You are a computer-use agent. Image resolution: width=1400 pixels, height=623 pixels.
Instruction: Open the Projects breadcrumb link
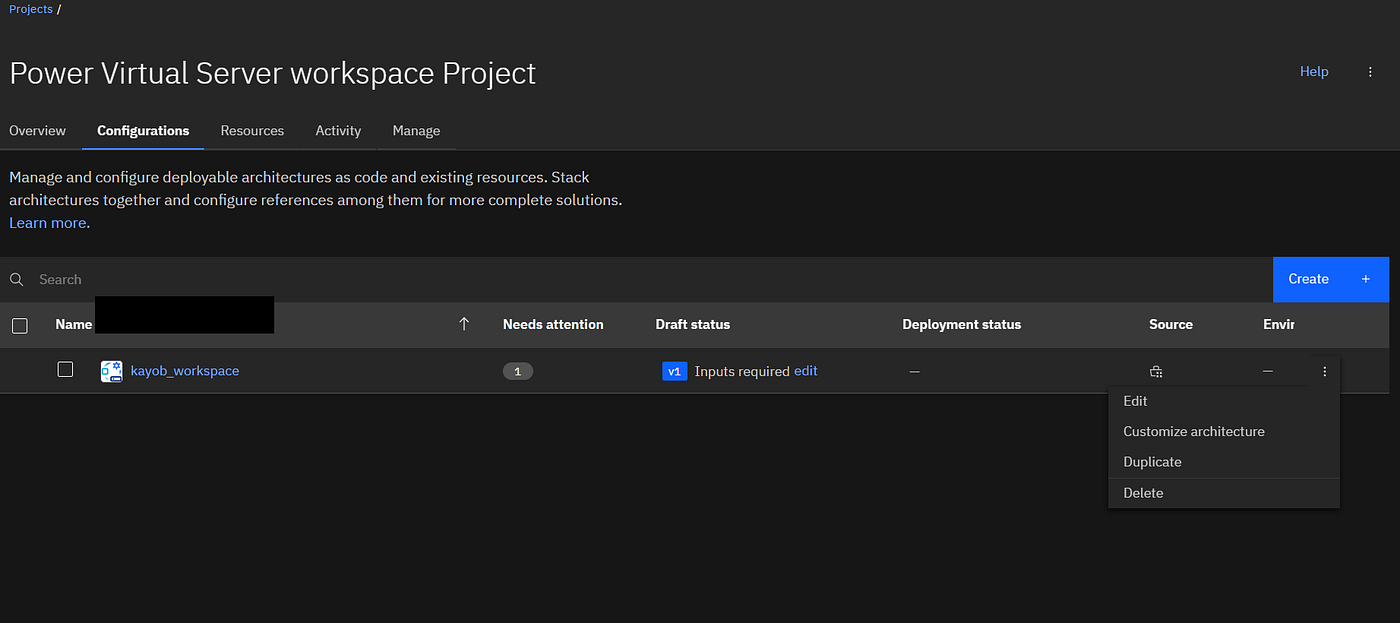coord(31,9)
